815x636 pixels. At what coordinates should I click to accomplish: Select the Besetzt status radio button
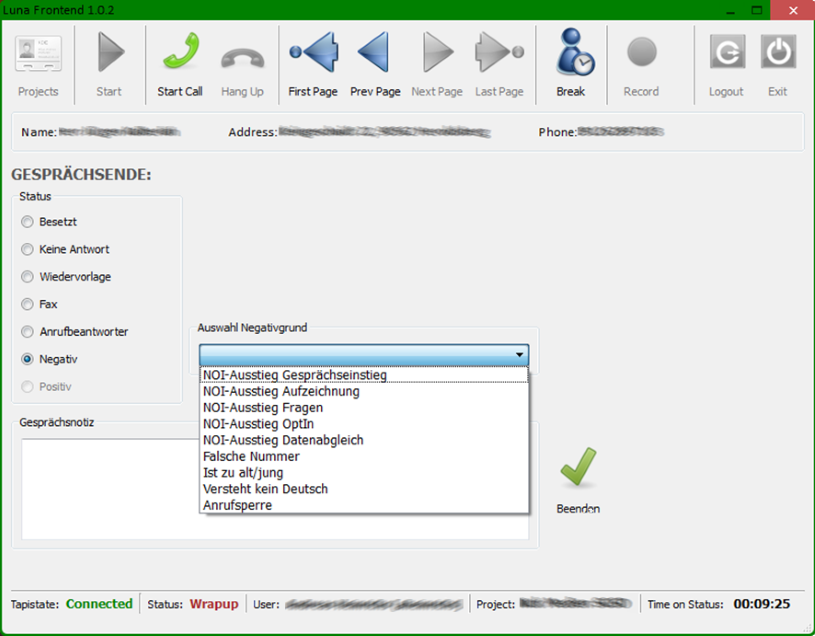[28, 222]
